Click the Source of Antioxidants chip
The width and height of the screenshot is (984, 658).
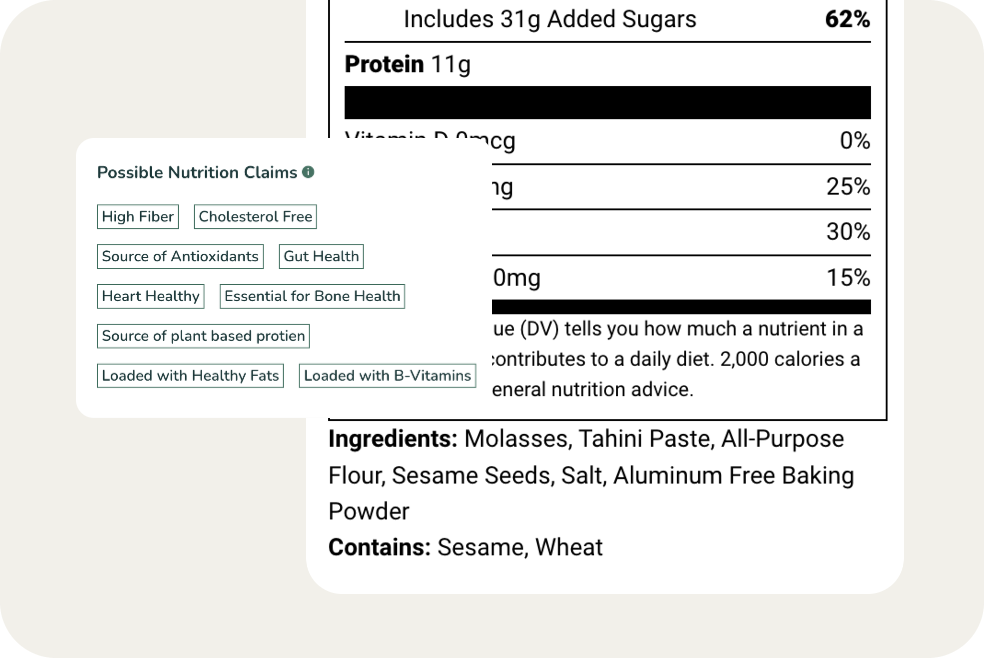(180, 256)
